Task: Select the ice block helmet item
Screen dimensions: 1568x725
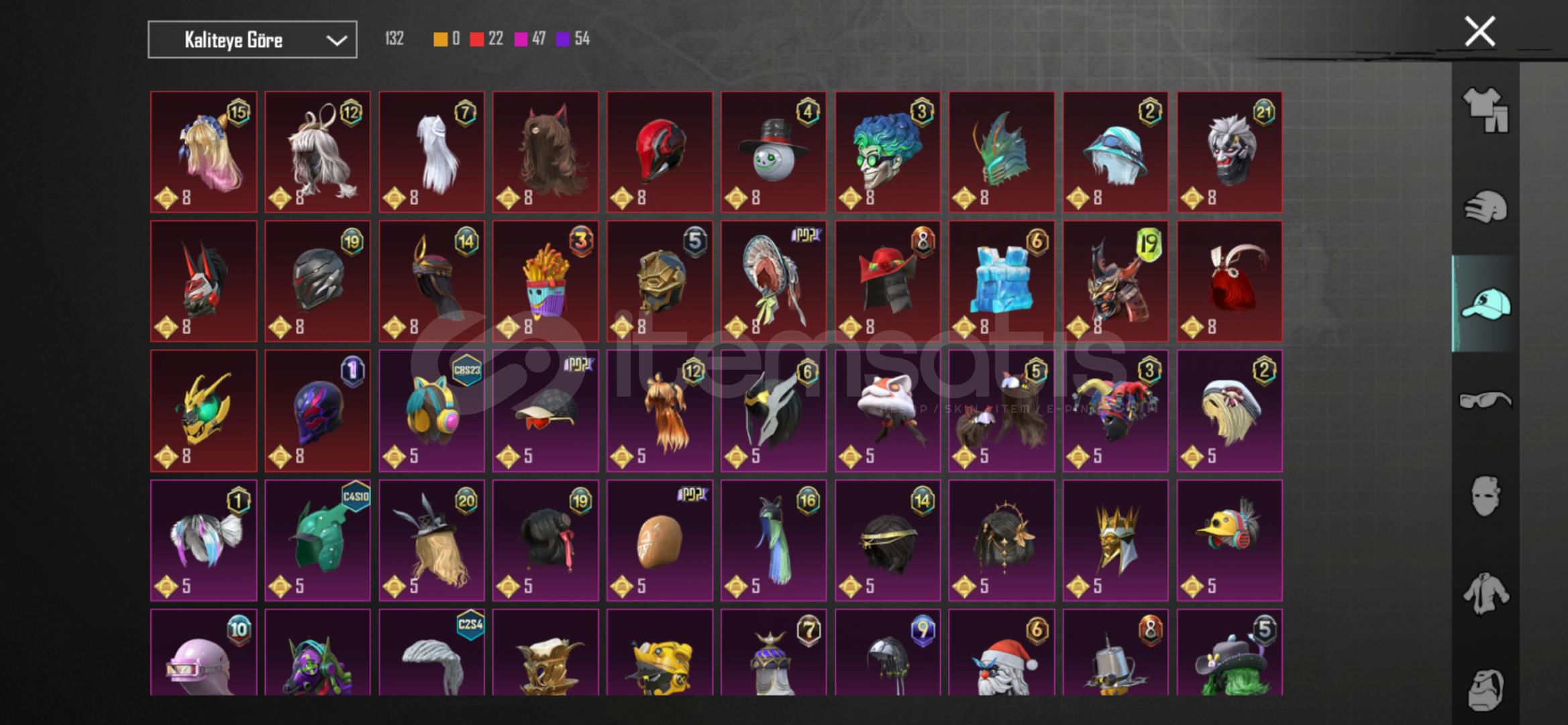Action: click(1001, 281)
